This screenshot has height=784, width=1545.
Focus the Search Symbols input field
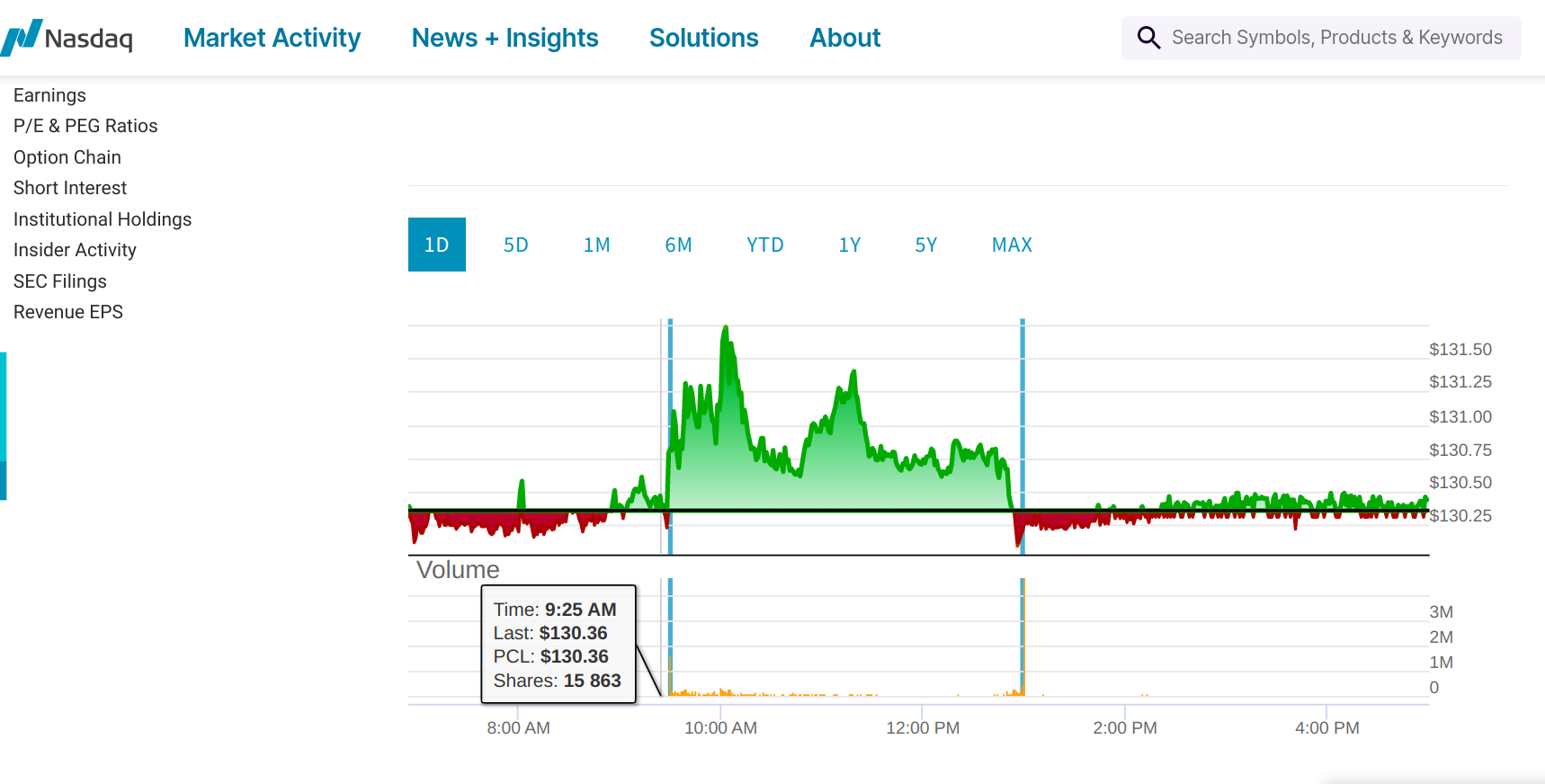click(1336, 38)
